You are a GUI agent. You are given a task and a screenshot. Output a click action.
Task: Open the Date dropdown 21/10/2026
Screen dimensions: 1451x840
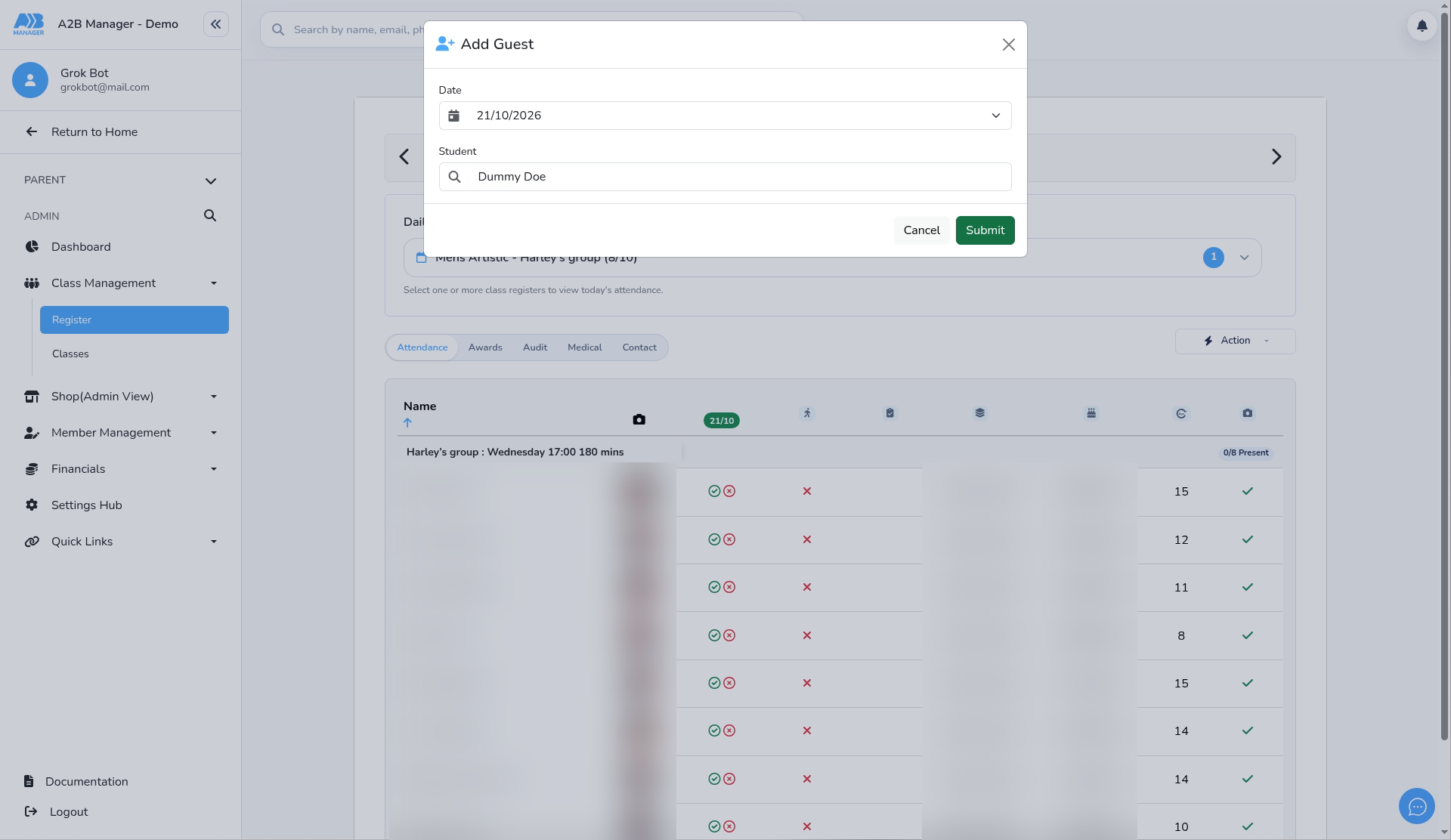(x=725, y=116)
